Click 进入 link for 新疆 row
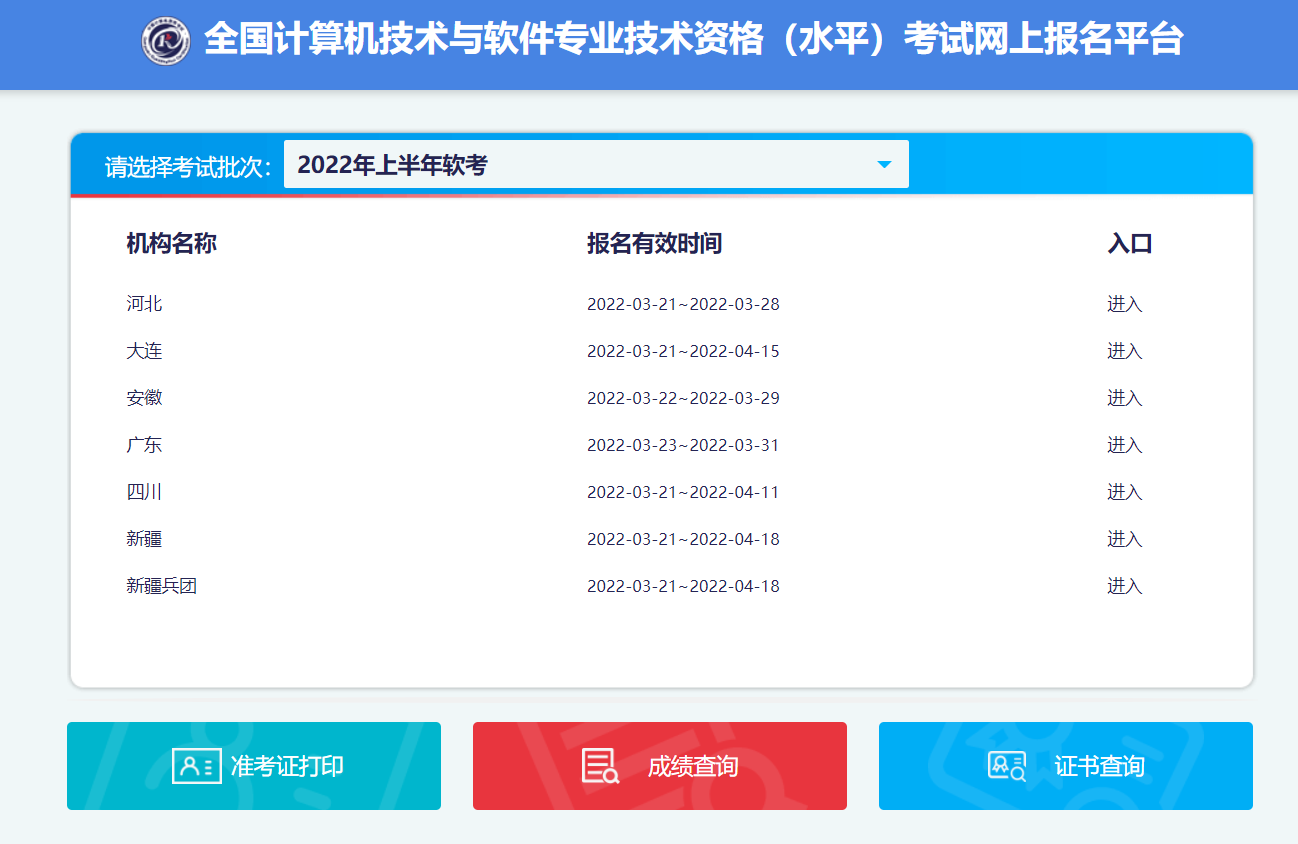This screenshot has height=844, width=1298. click(x=1124, y=539)
